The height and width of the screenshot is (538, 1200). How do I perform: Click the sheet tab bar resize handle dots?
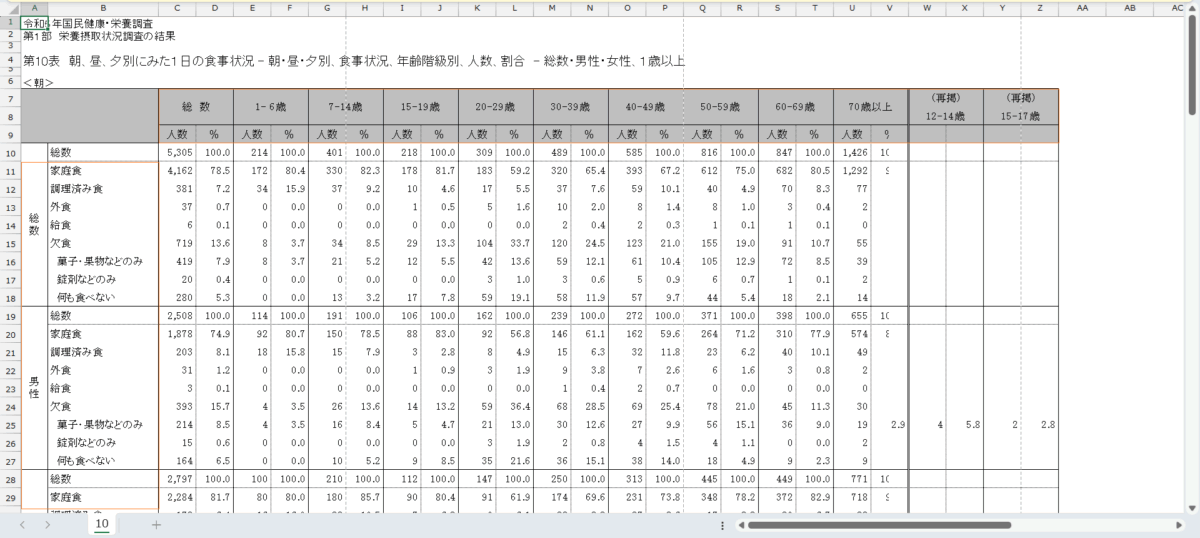coord(722,524)
